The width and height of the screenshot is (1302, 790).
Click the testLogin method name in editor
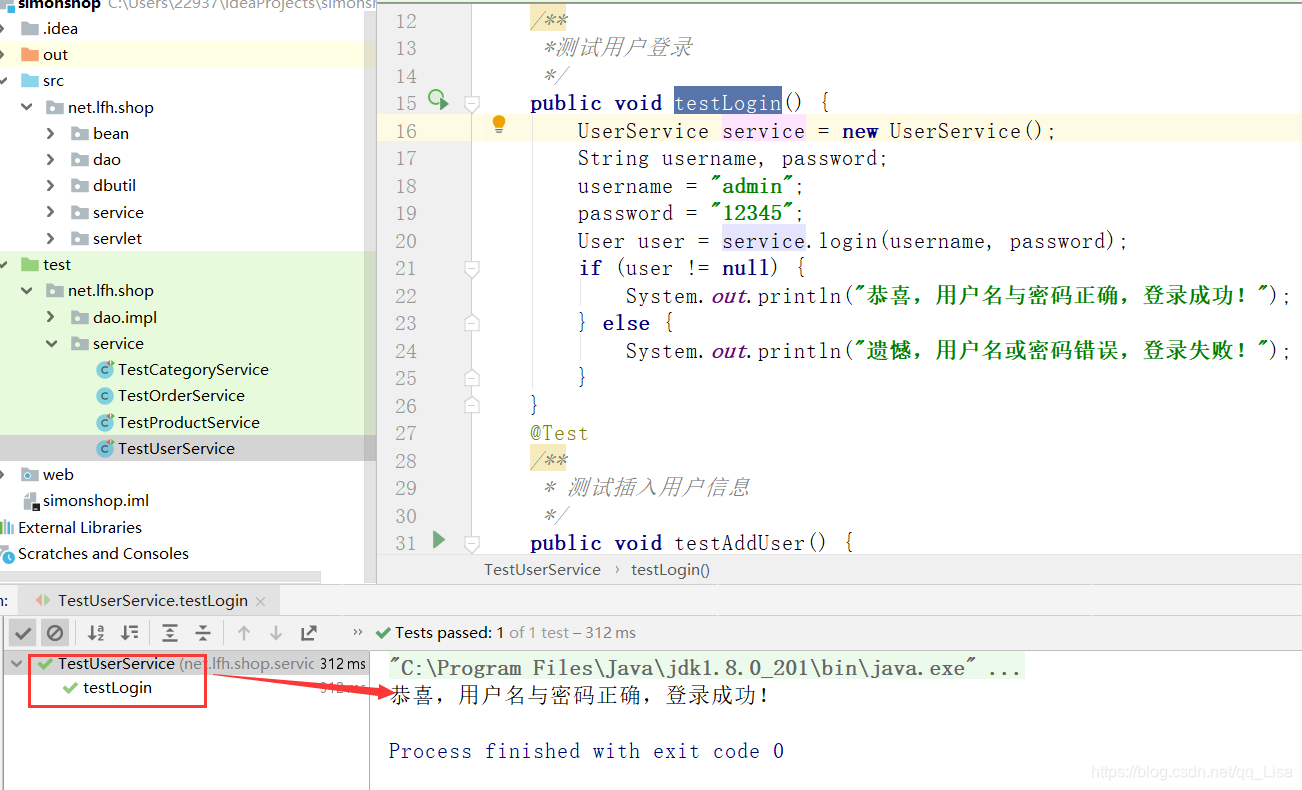(727, 102)
